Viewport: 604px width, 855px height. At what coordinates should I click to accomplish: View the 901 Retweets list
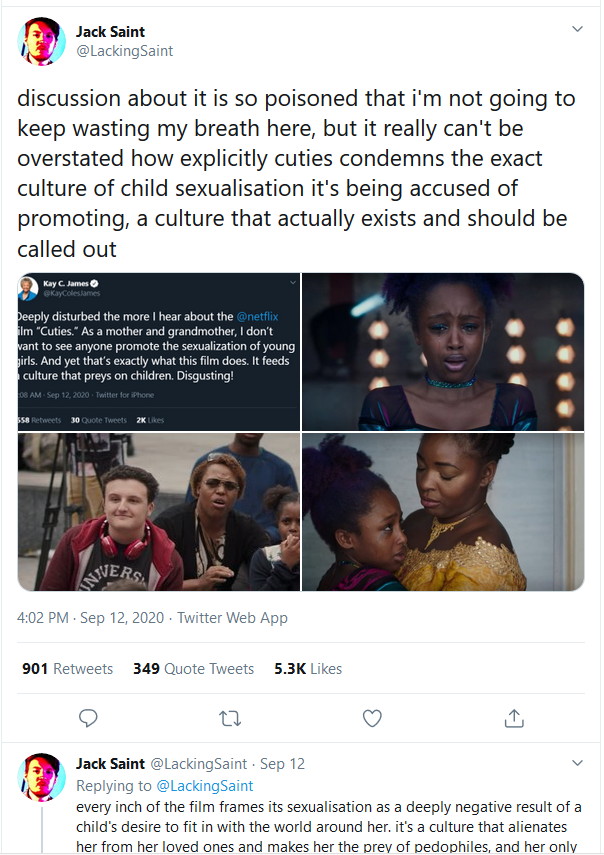click(x=68, y=669)
